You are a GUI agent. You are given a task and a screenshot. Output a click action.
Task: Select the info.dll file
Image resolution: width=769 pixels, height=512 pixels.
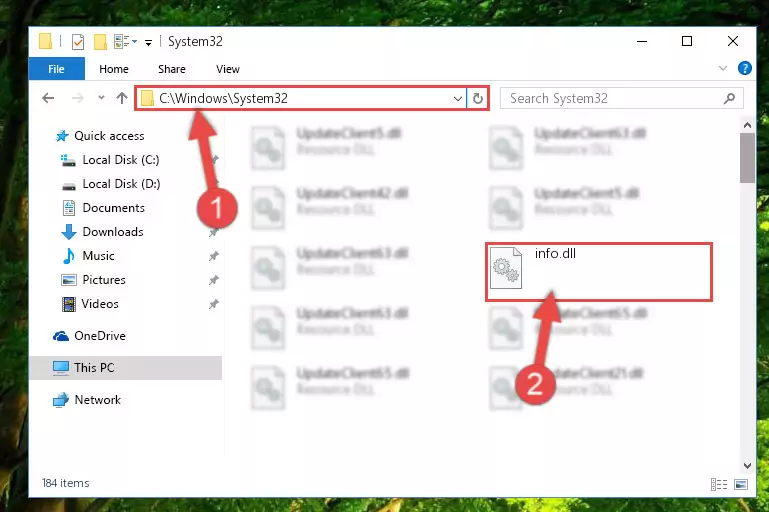coord(598,271)
